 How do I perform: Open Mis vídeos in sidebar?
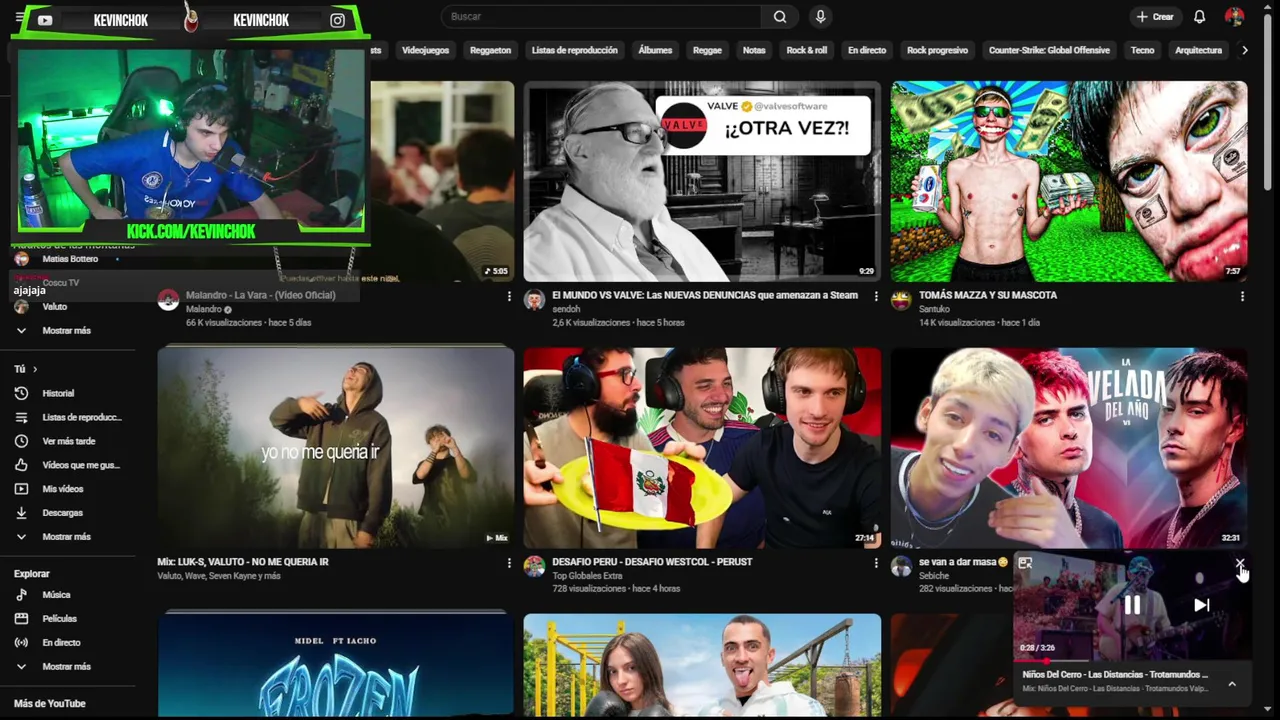tap(68, 489)
